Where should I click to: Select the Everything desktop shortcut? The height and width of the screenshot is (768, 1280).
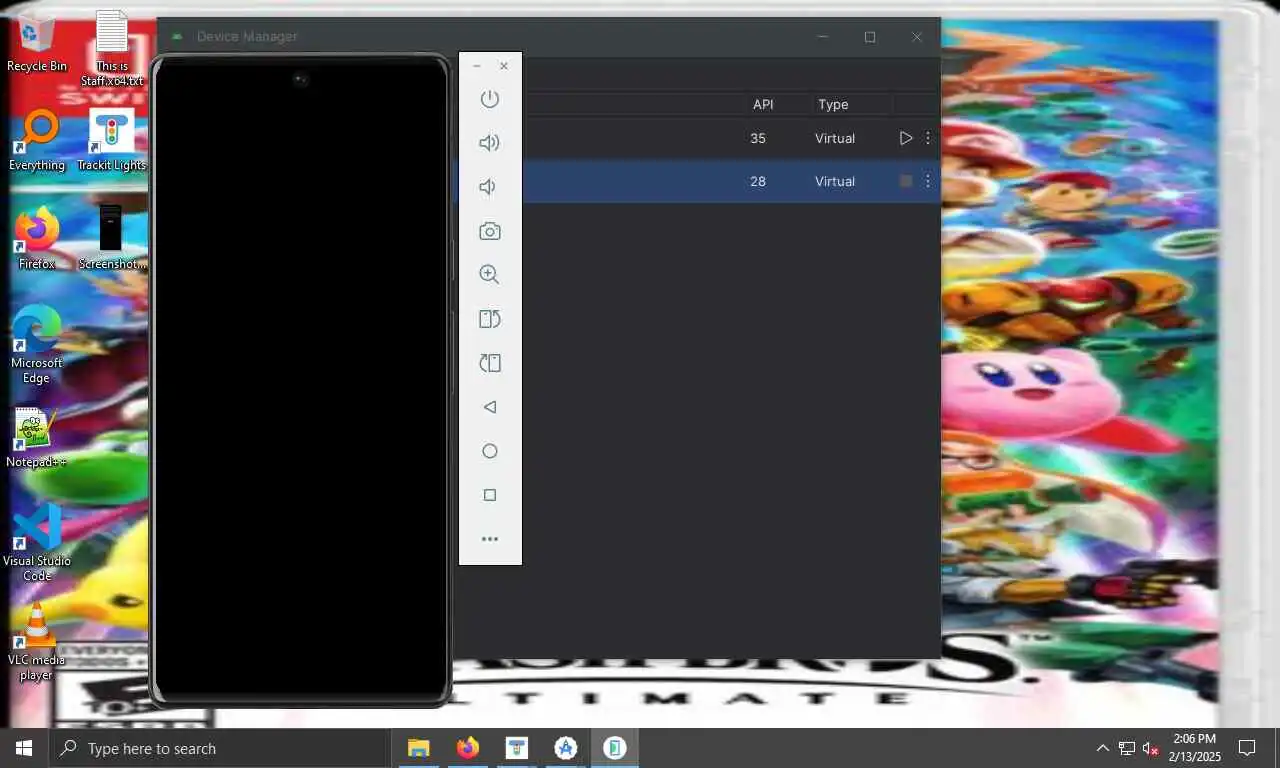coord(37,141)
